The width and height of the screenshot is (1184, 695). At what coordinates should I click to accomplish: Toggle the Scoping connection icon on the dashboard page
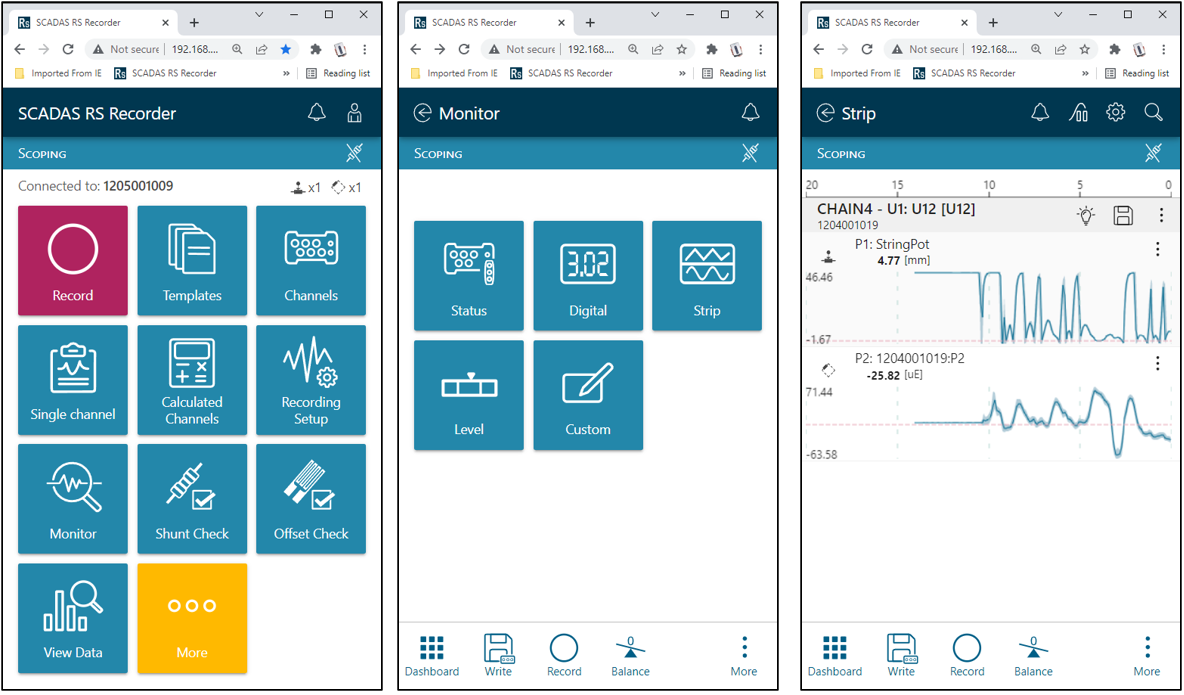(354, 153)
